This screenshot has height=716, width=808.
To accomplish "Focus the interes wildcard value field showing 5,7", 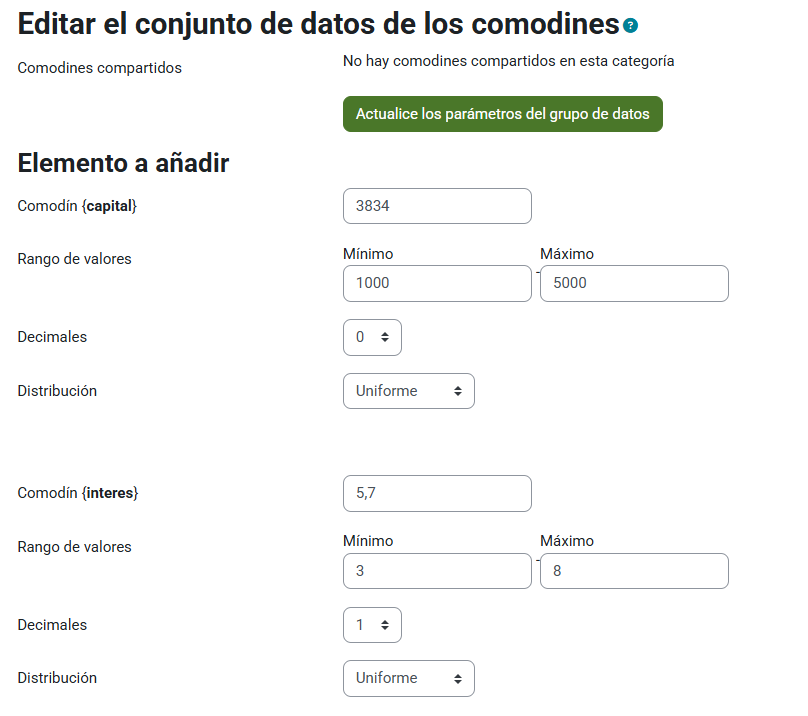I will (437, 493).
